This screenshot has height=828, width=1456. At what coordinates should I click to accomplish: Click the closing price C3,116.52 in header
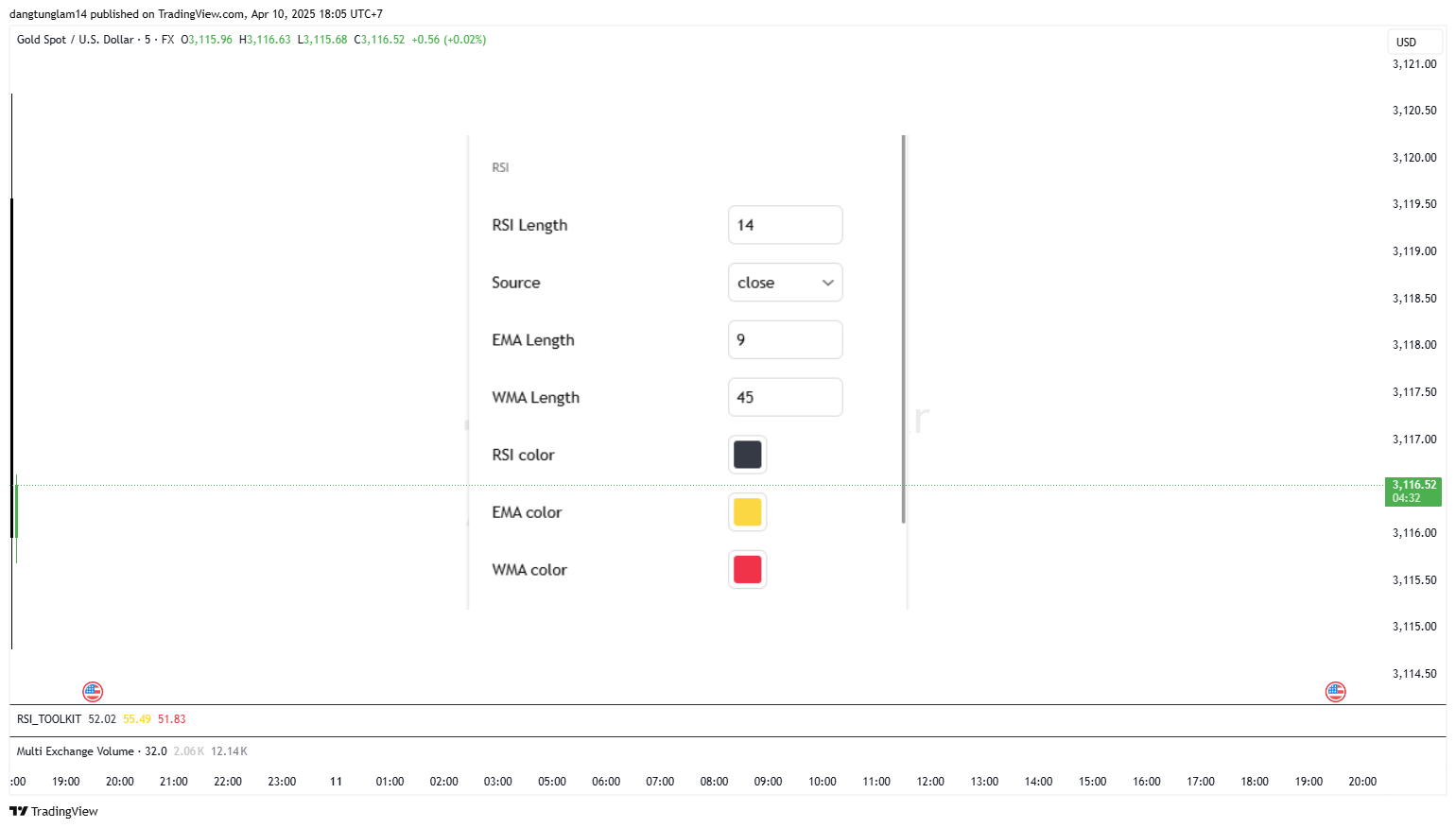pos(379,40)
